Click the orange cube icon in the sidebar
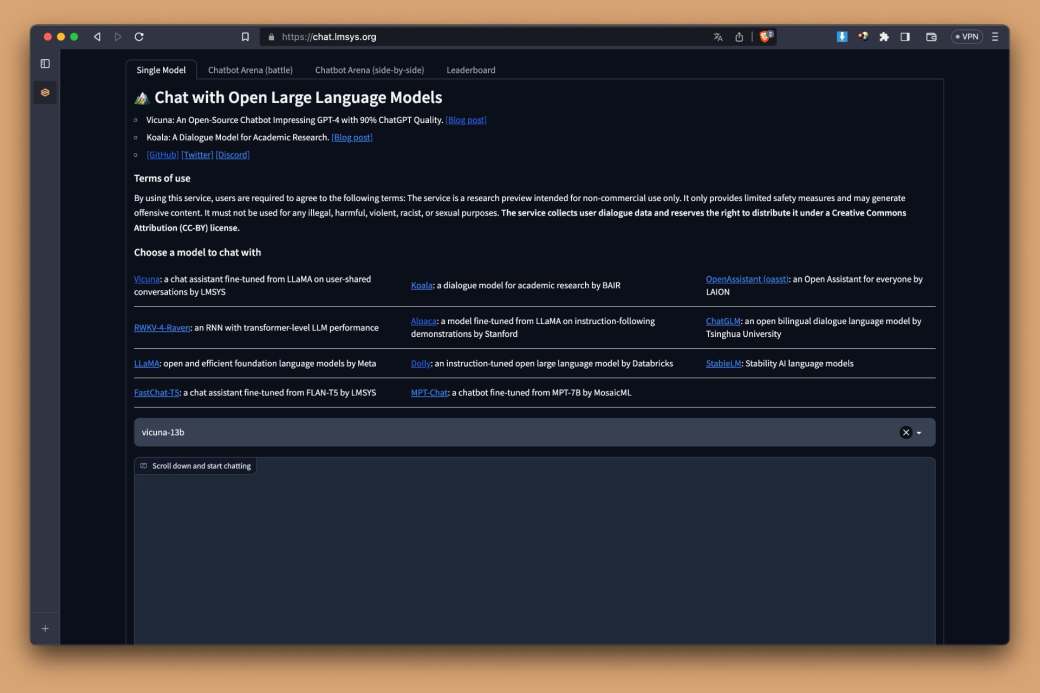This screenshot has height=693, width=1040. coord(45,92)
